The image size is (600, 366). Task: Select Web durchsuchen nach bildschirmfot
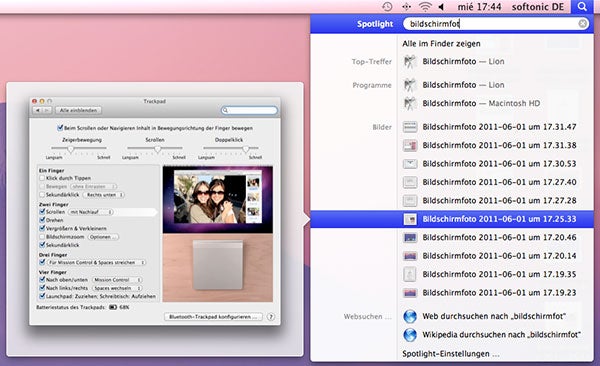[494, 316]
